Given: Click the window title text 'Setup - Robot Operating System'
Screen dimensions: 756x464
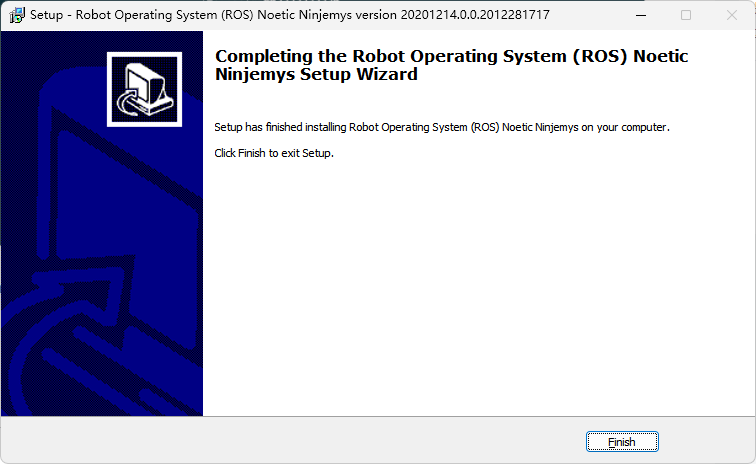Looking at the screenshot, I should (290, 15).
